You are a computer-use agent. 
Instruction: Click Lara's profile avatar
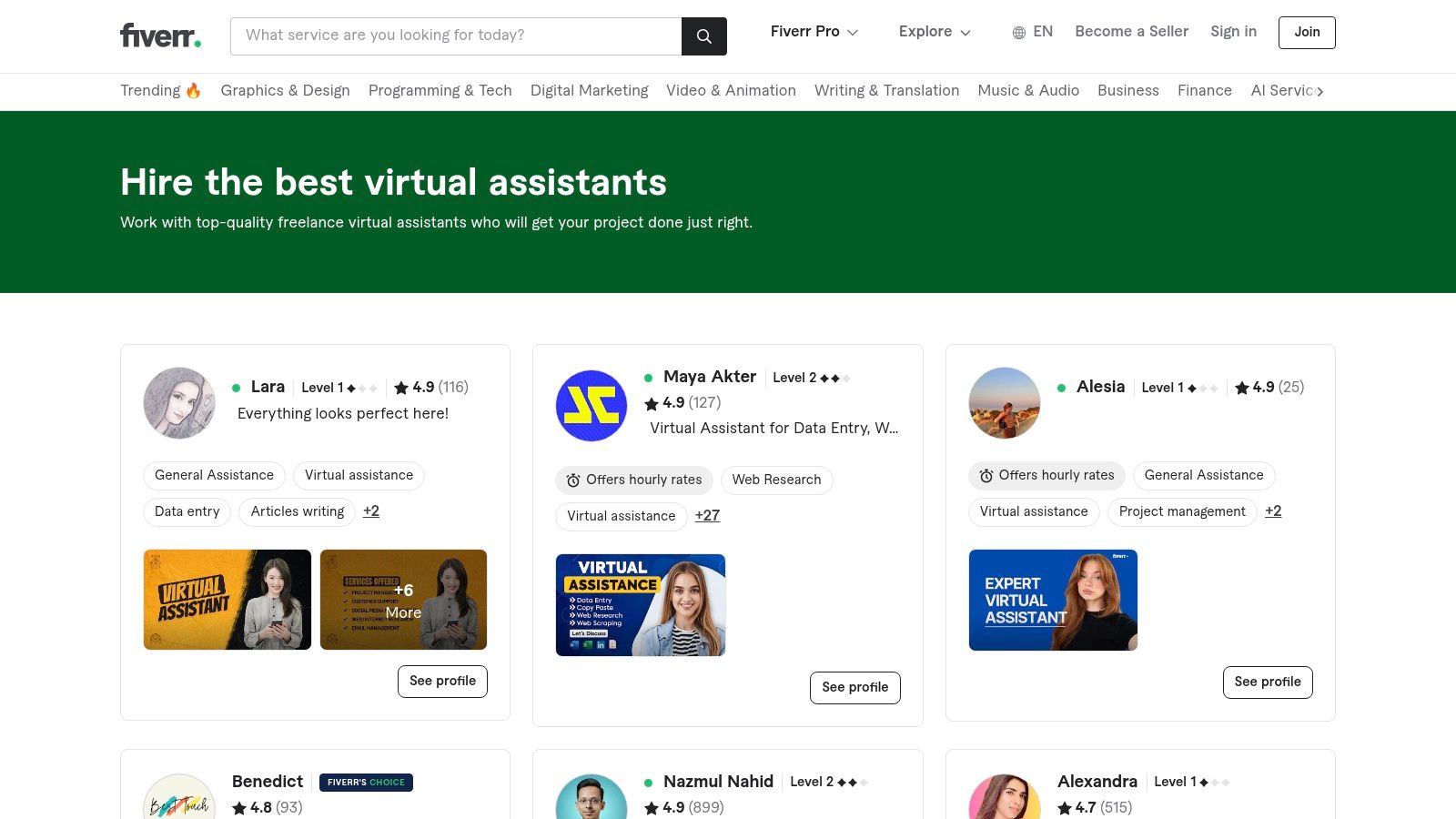pyautogui.click(x=179, y=403)
